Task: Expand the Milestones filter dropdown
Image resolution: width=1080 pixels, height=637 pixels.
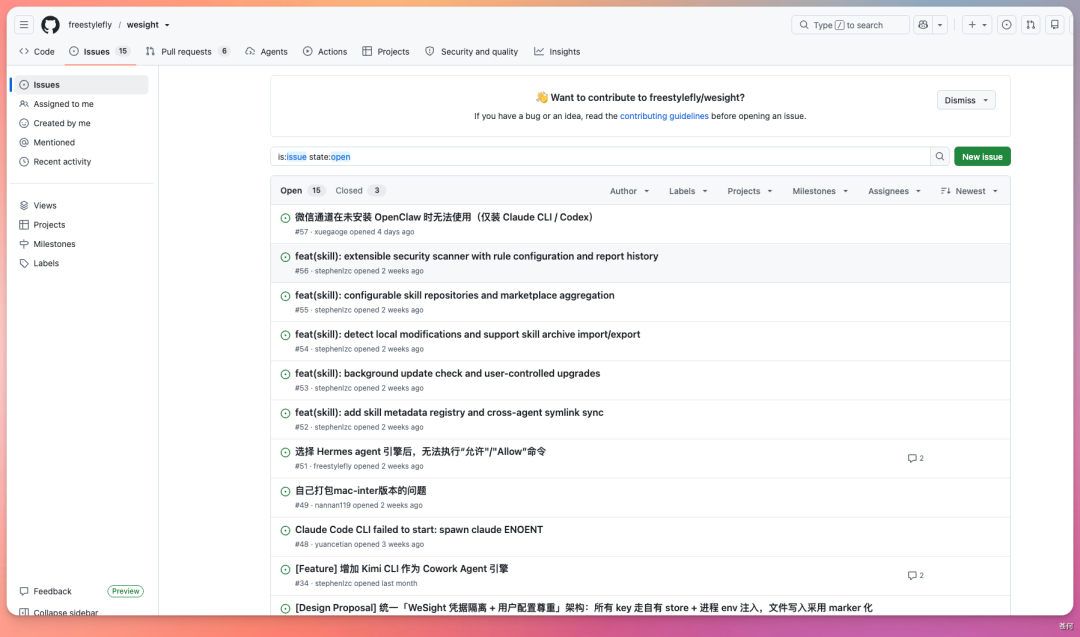Action: [820, 191]
